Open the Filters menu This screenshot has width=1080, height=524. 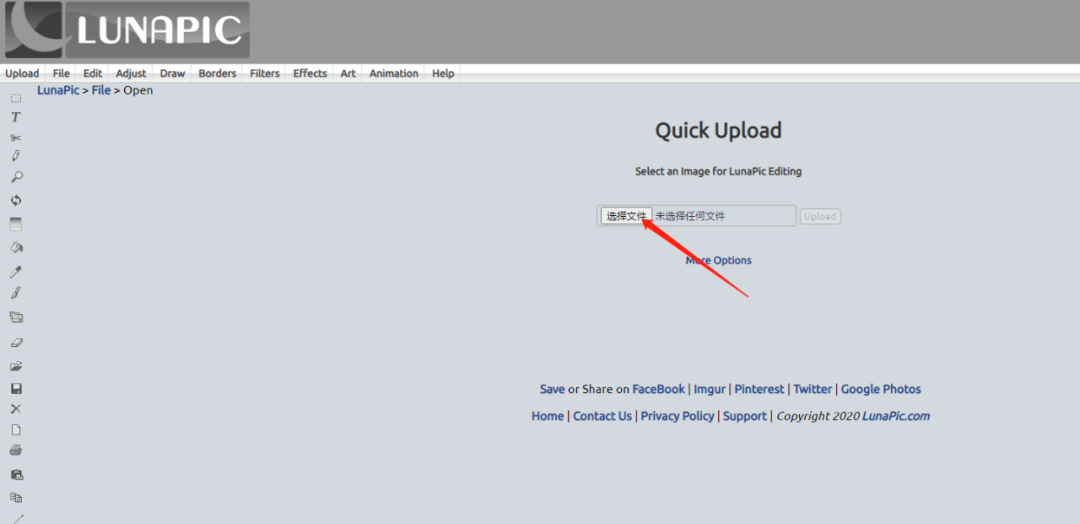264,74
